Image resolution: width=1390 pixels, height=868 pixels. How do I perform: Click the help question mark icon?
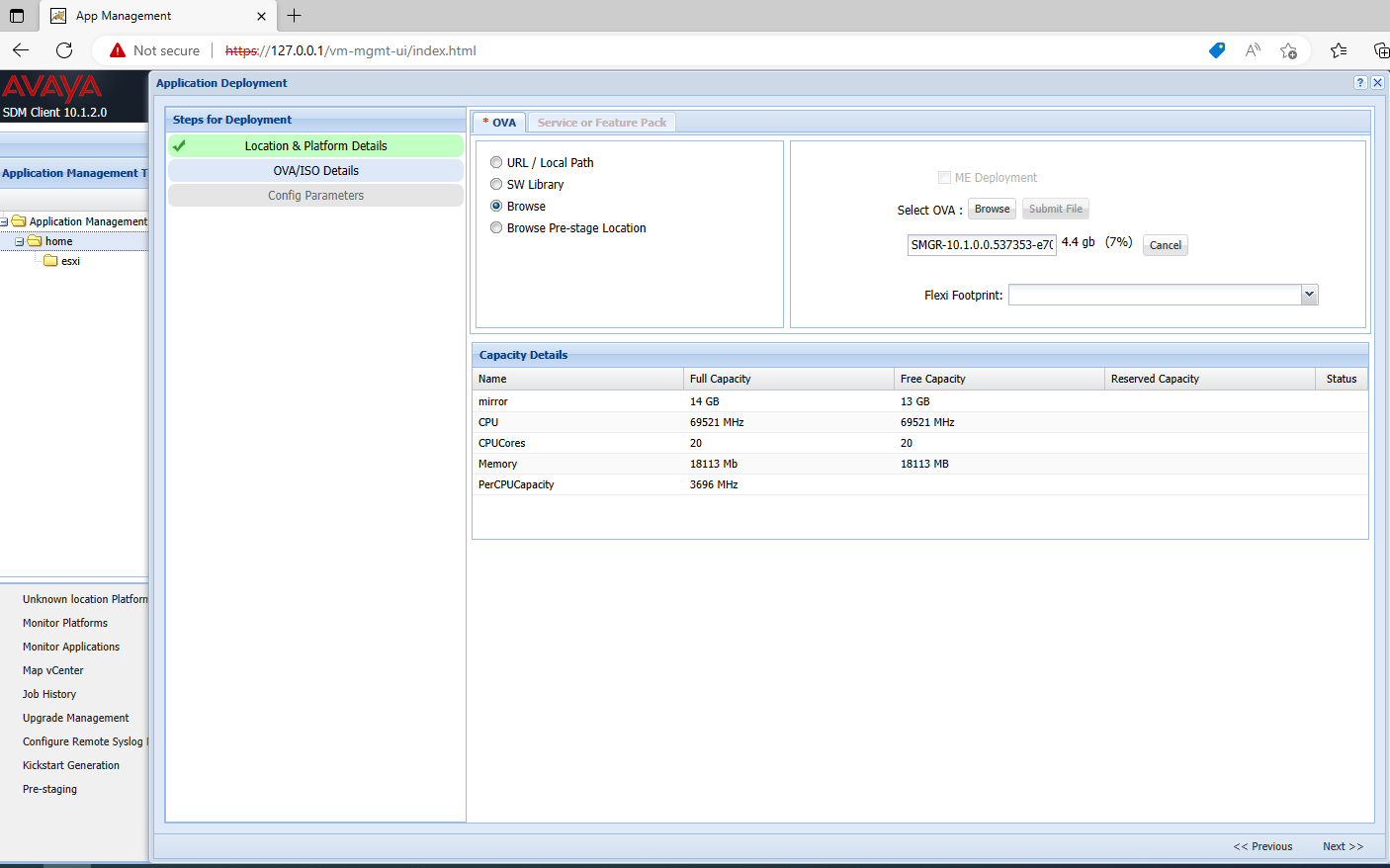coord(1360,83)
